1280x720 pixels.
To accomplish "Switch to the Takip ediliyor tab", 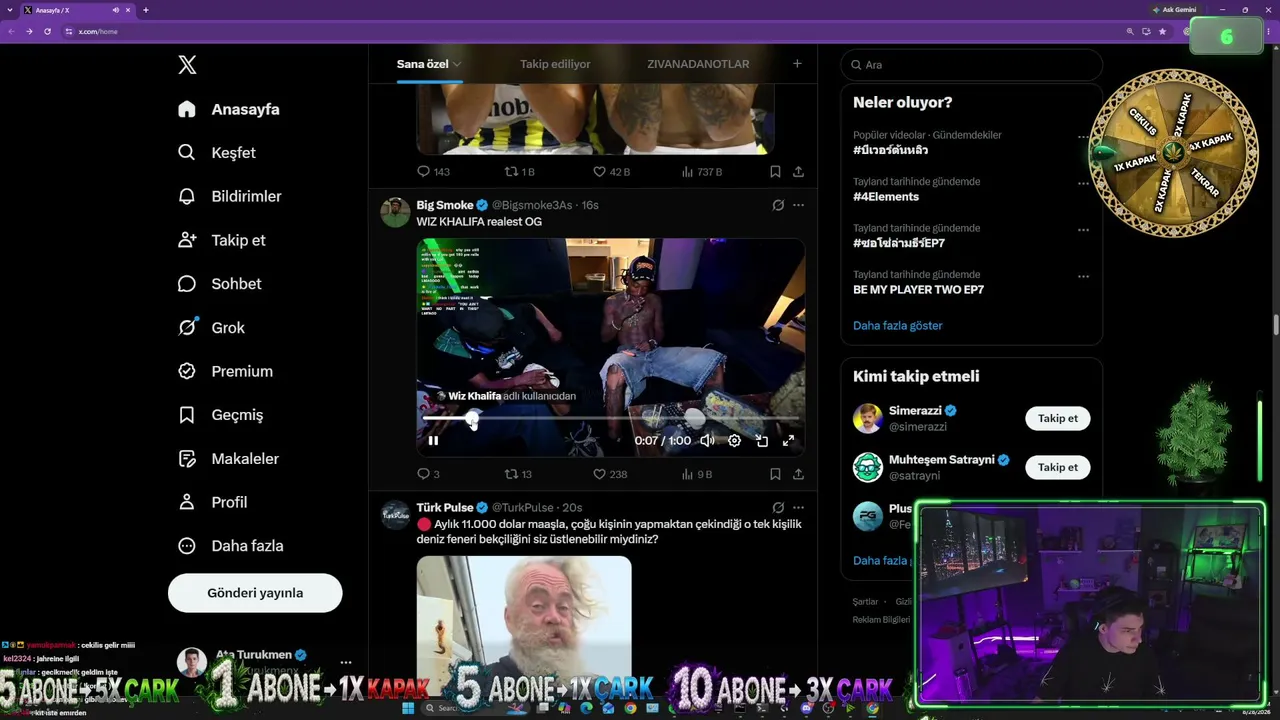I will point(555,64).
